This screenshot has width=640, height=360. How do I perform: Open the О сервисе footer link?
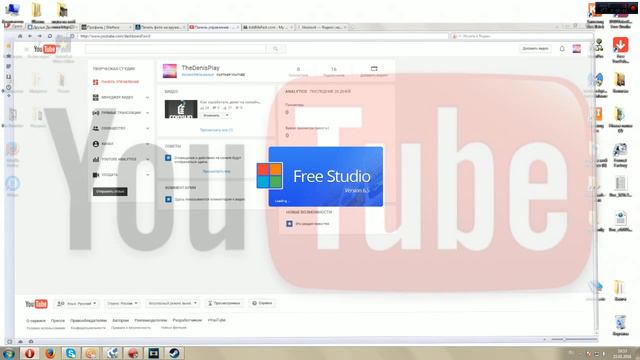tap(36, 320)
